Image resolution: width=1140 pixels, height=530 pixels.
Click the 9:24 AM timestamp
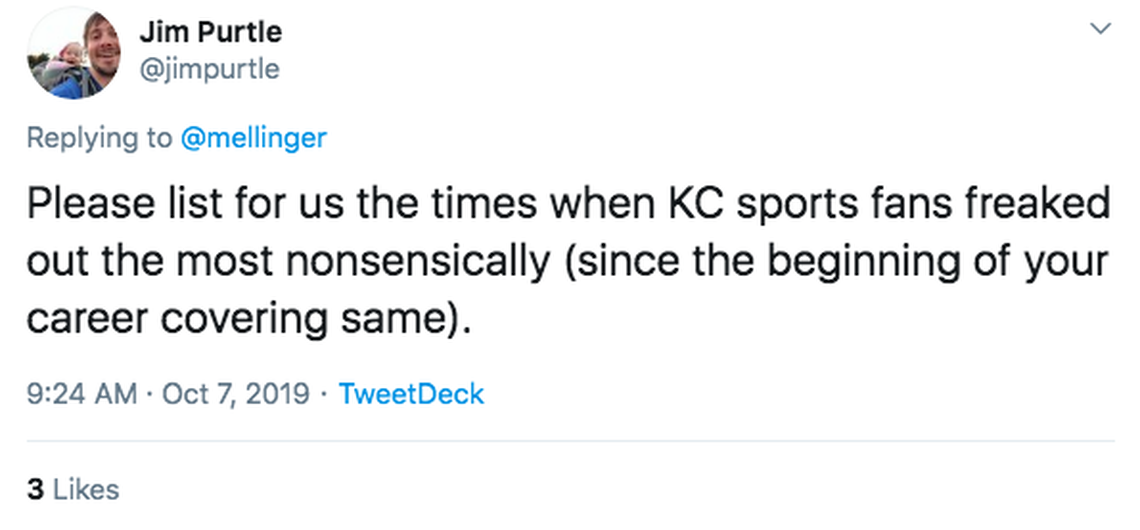(x=82, y=393)
